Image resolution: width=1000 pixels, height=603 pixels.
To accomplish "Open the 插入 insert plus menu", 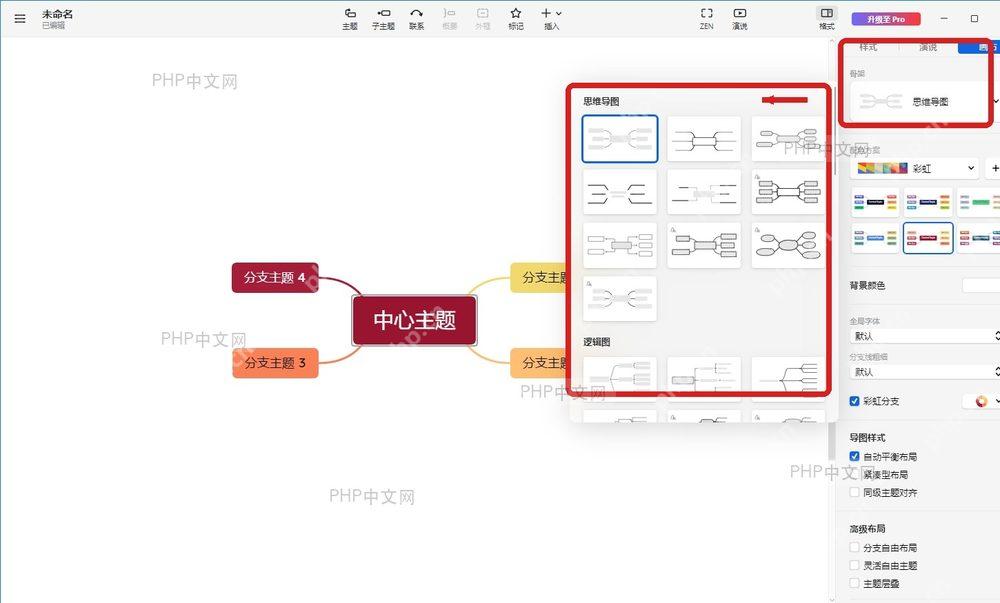I will pos(551,19).
